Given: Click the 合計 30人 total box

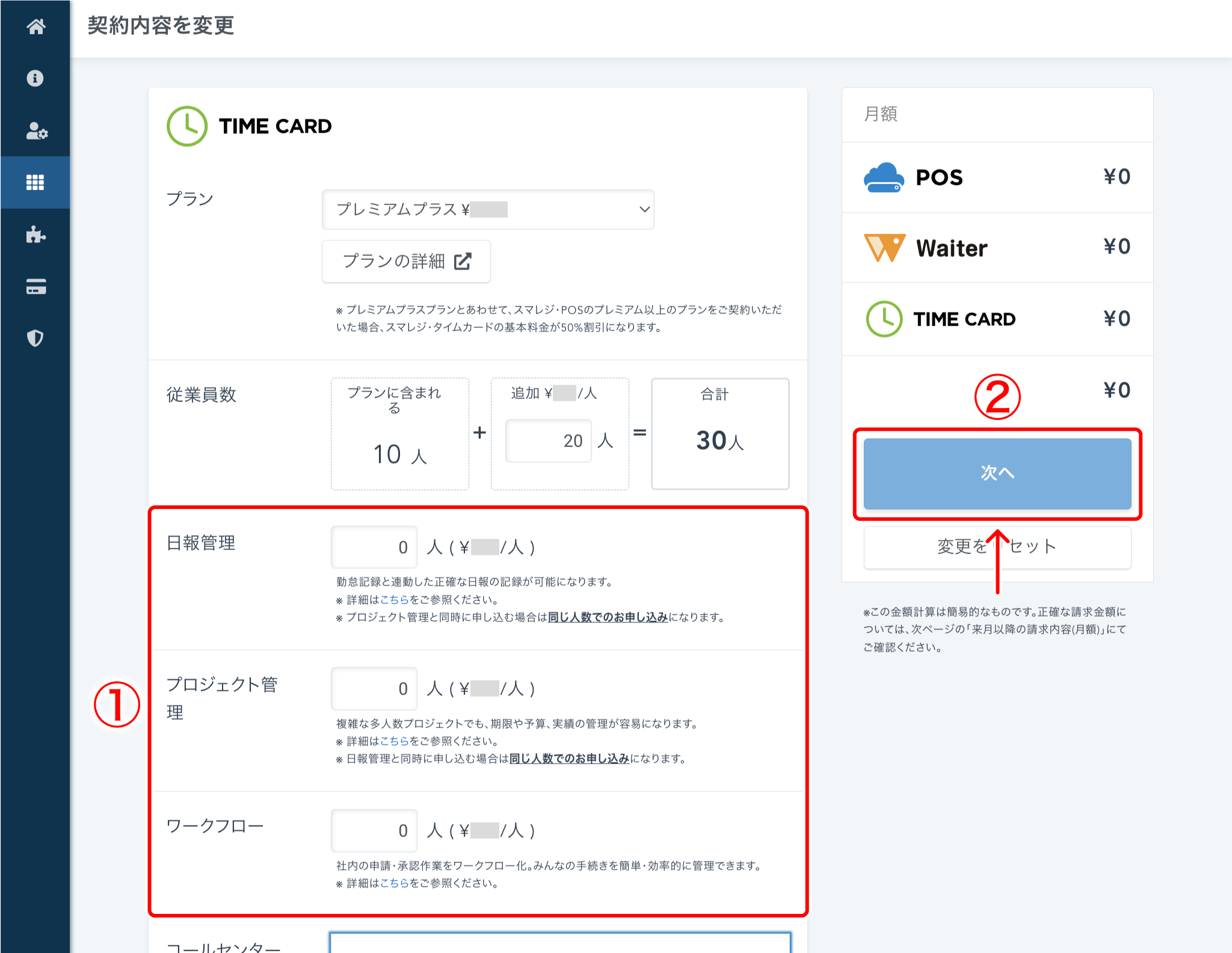Looking at the screenshot, I should coord(720,434).
